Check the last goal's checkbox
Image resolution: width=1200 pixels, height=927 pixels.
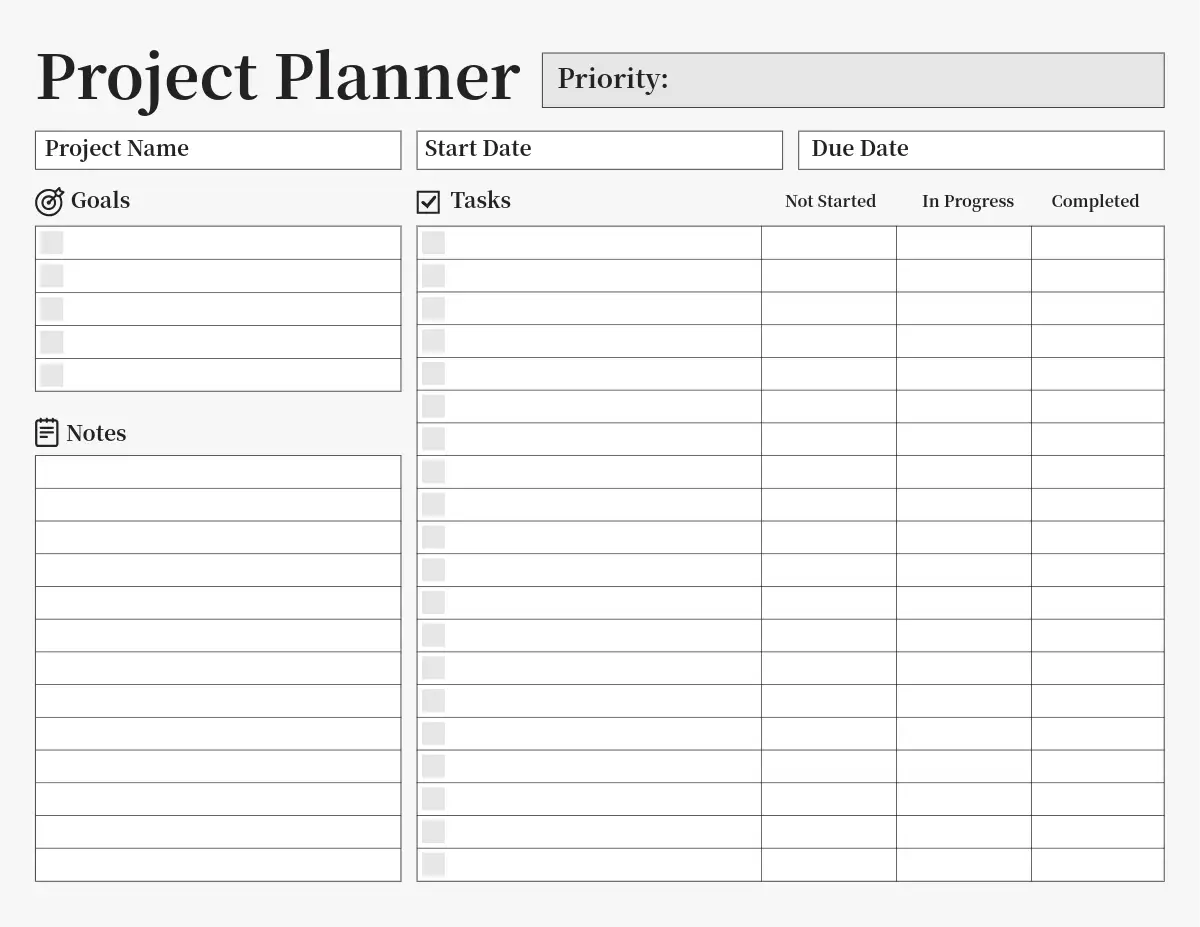52,375
